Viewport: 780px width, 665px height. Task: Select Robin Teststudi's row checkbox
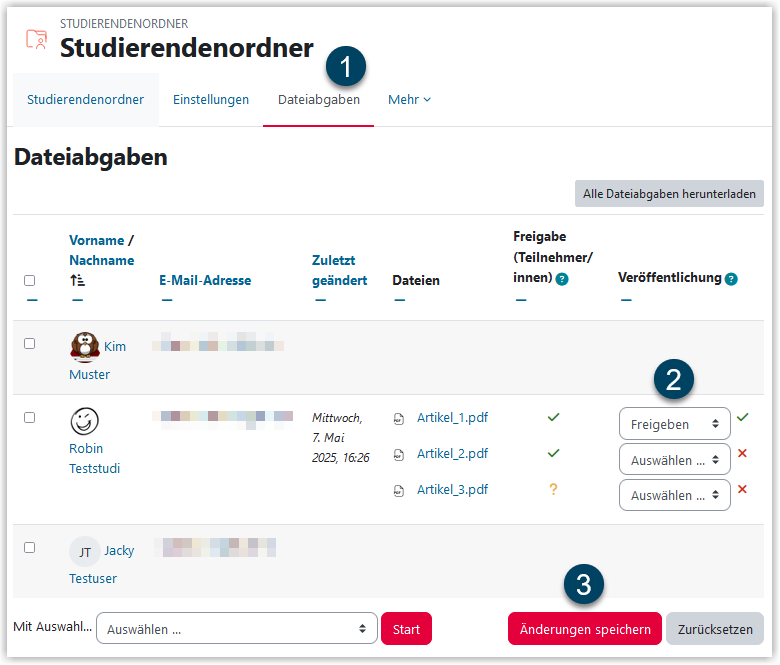[x=30, y=417]
